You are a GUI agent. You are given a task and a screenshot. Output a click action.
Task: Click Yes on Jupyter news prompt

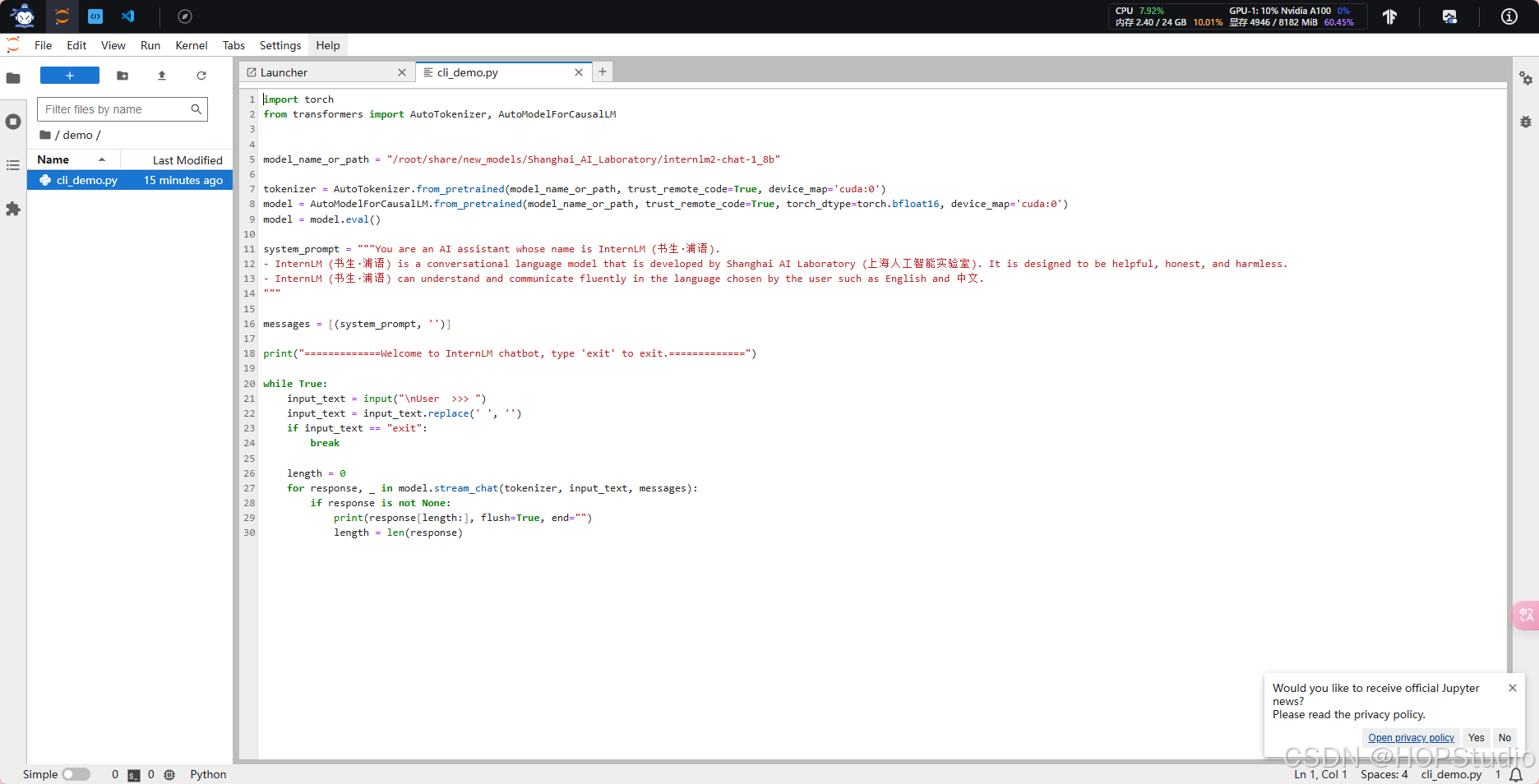1477,738
